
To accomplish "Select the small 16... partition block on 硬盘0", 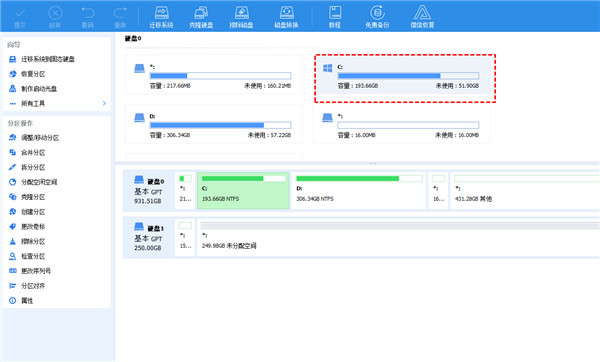I will [x=438, y=191].
